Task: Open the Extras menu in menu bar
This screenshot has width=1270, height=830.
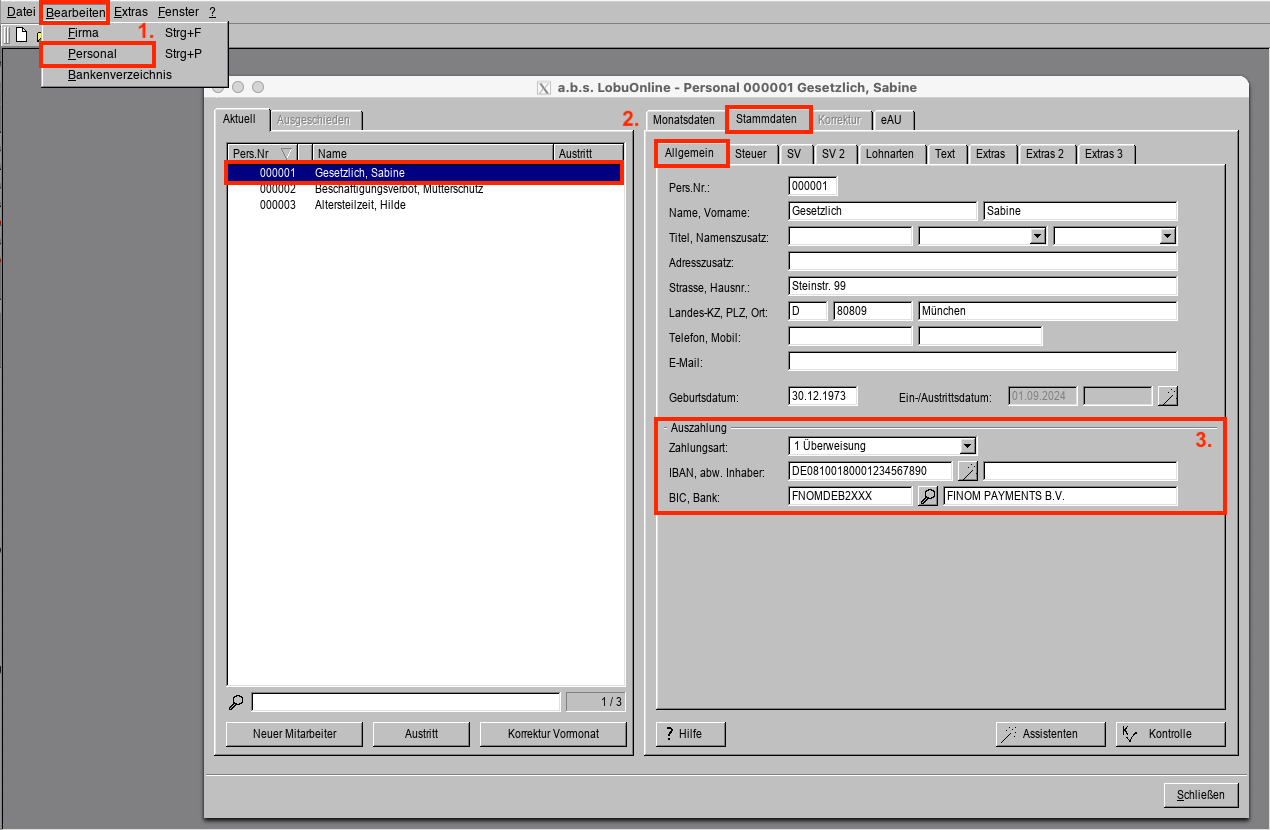Action: (131, 12)
